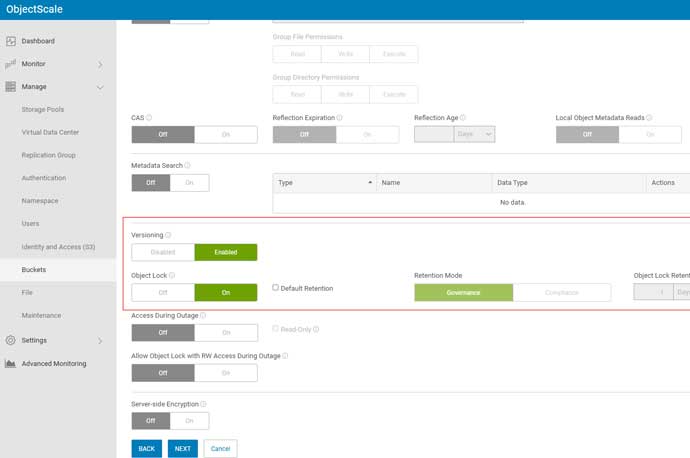Click info icon next to Versioning

(168, 235)
